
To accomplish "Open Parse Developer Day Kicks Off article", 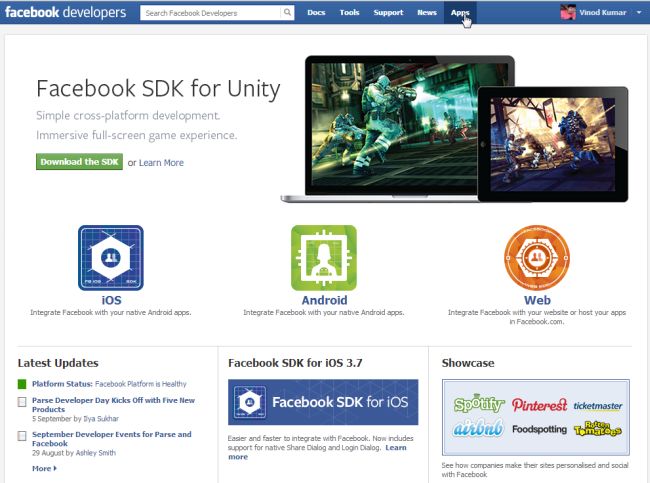I will 113,405.
